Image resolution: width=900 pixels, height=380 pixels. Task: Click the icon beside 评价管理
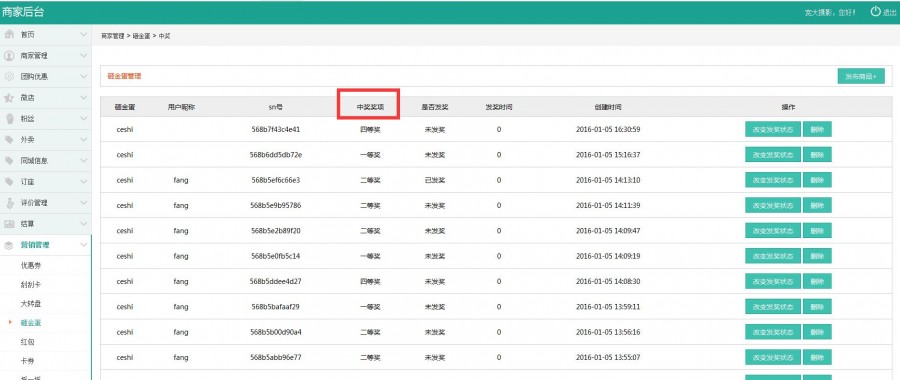point(9,203)
